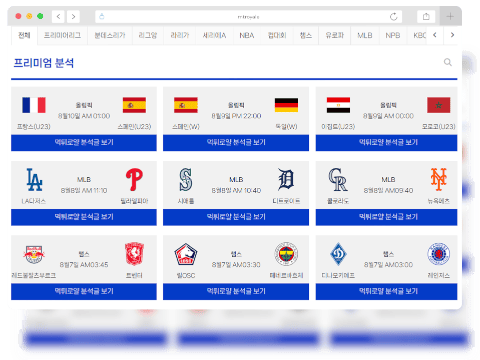Click Spain flag in Spain-Germany card
Viewport: 480px width, 360px height.
186,105
